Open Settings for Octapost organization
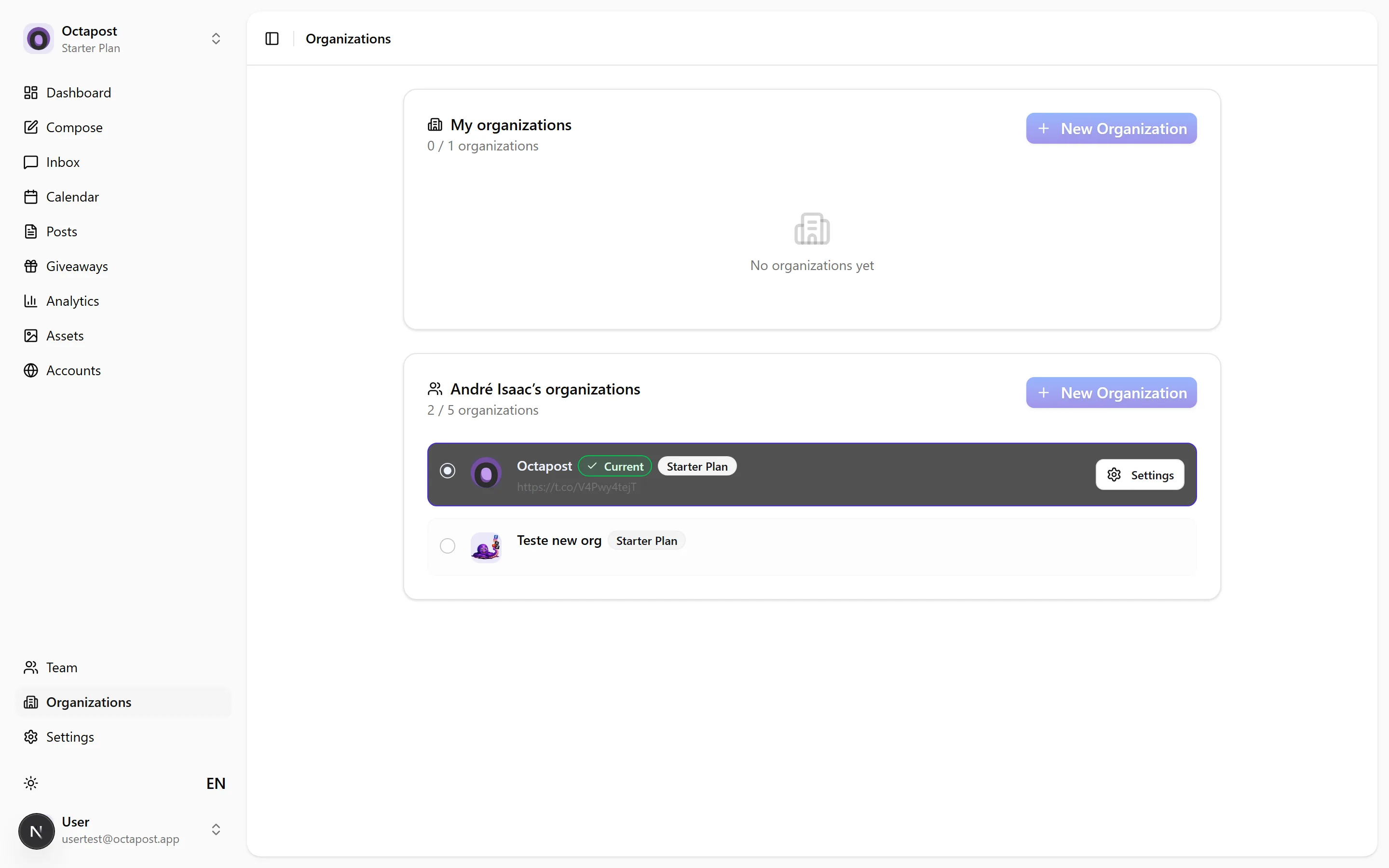1389x868 pixels. coord(1140,475)
